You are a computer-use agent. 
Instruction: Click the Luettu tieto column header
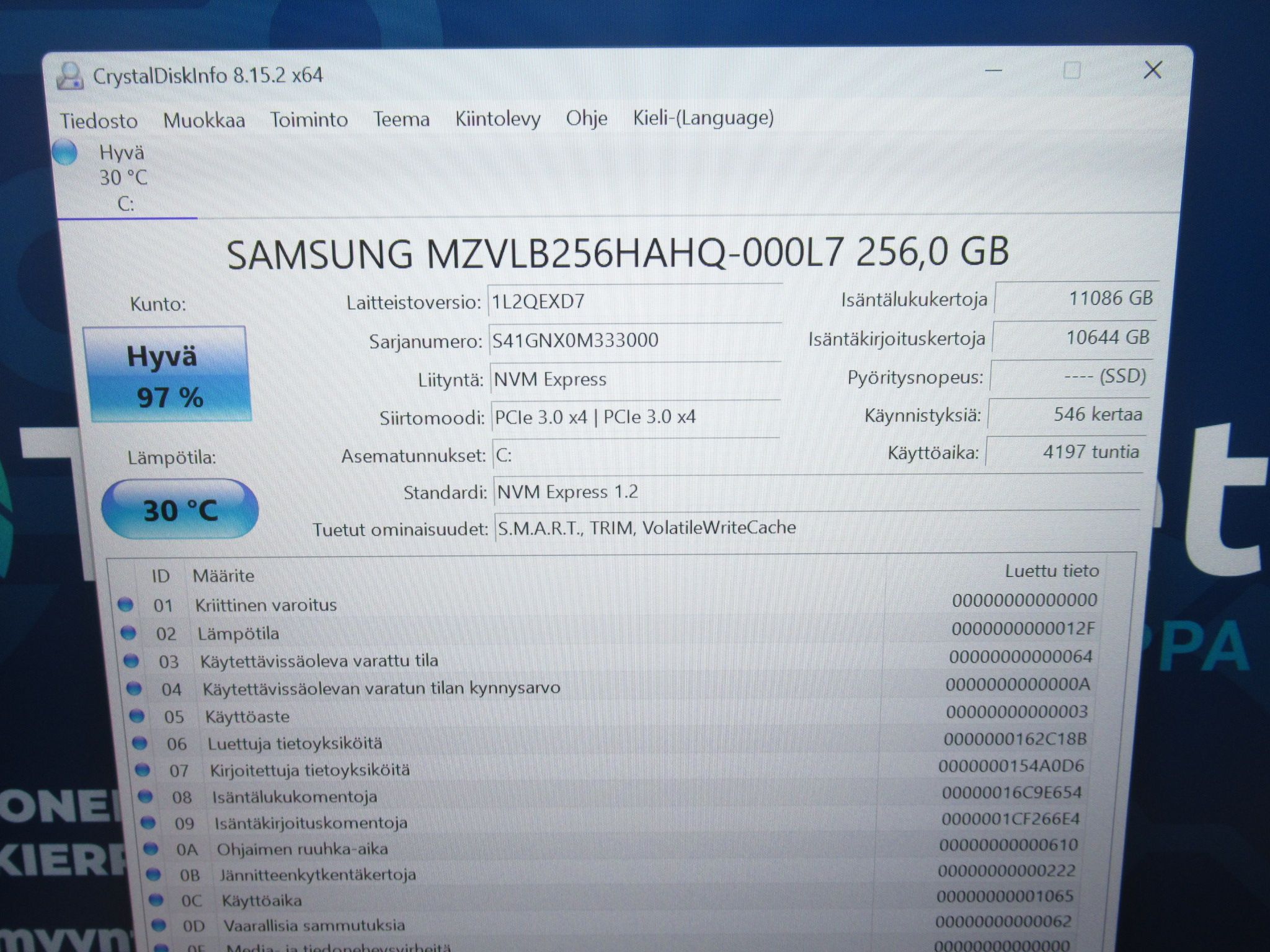1052,571
